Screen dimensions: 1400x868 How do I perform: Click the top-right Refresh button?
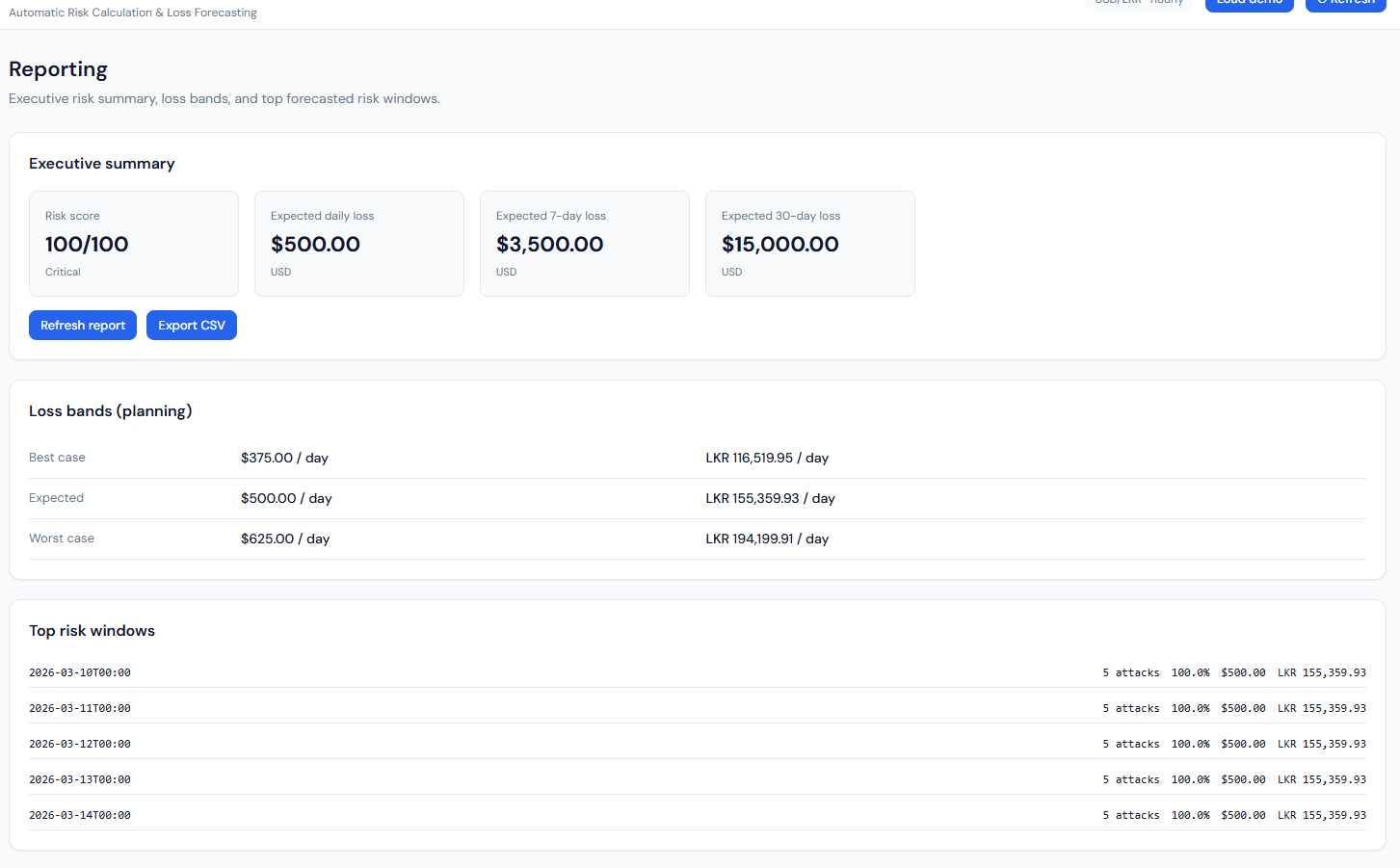(1345, 4)
